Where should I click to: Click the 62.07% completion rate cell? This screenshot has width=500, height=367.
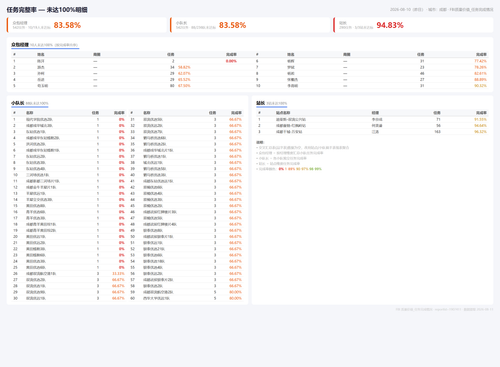[x=184, y=73]
